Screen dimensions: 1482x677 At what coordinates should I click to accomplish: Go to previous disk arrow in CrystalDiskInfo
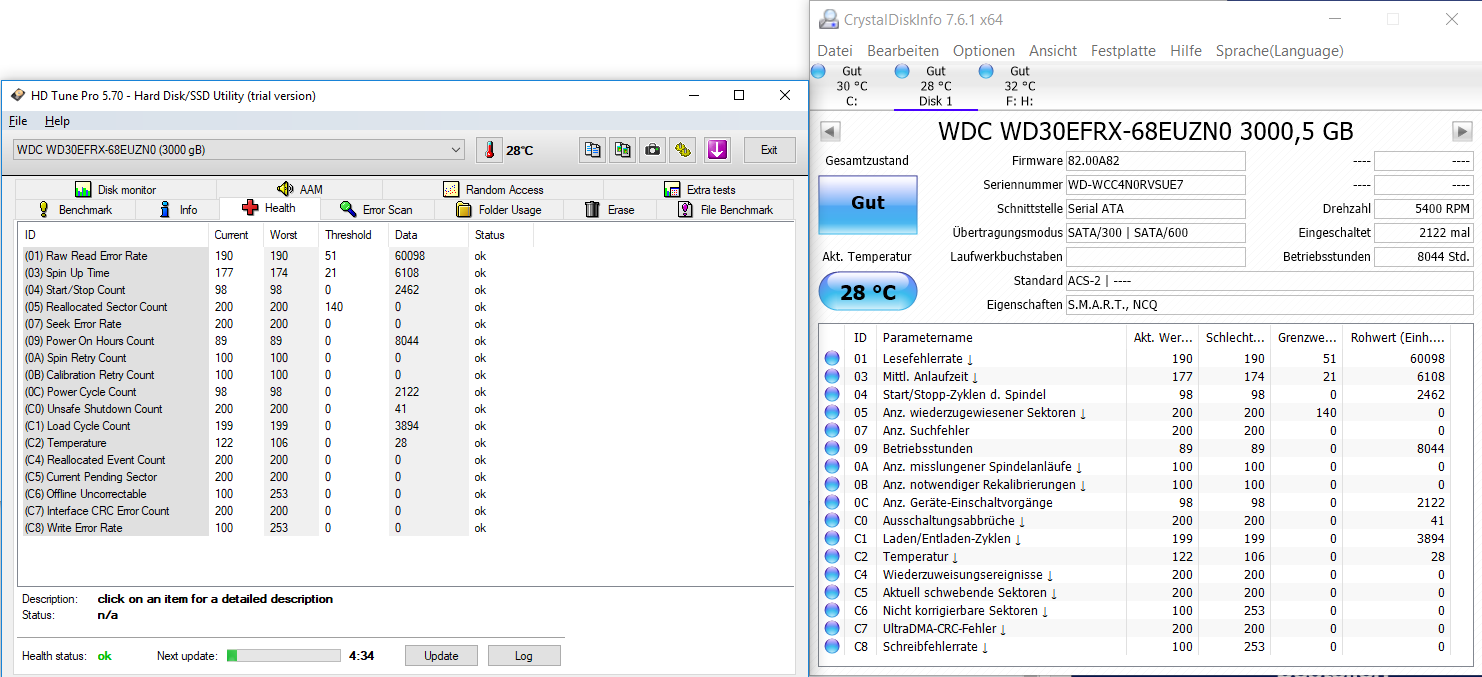(x=830, y=131)
